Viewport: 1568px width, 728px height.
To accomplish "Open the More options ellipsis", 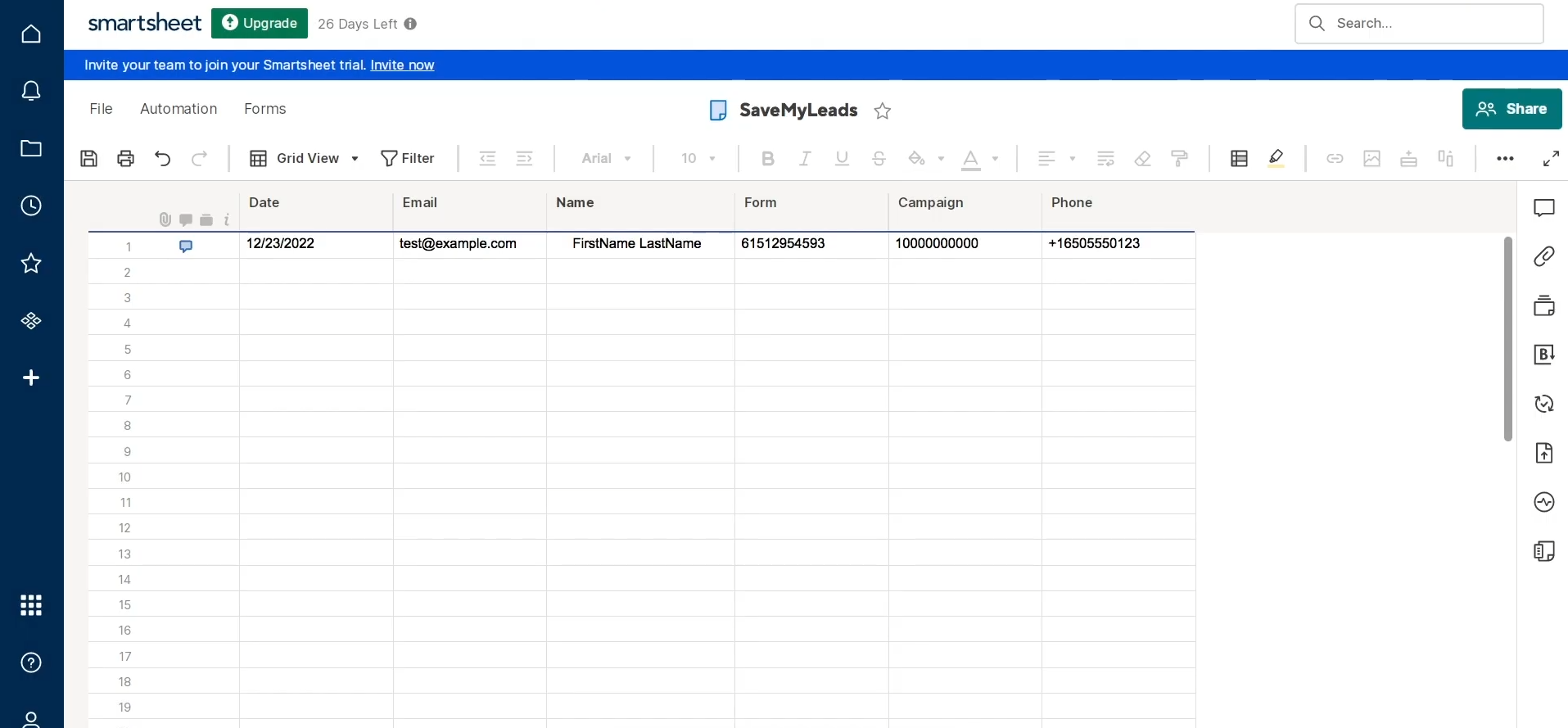I will point(1505,158).
